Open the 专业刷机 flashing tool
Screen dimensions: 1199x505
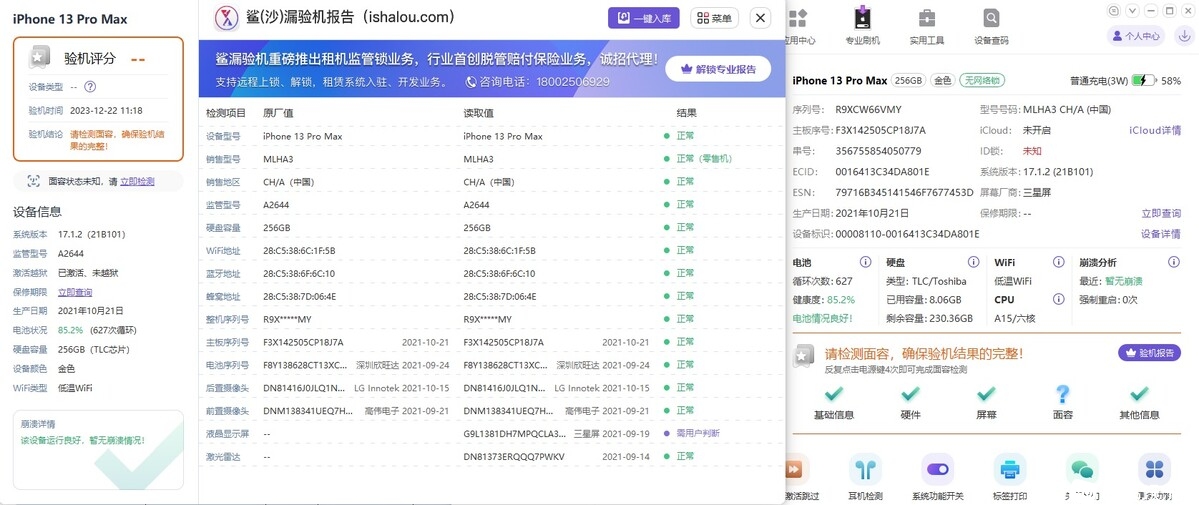(x=863, y=26)
